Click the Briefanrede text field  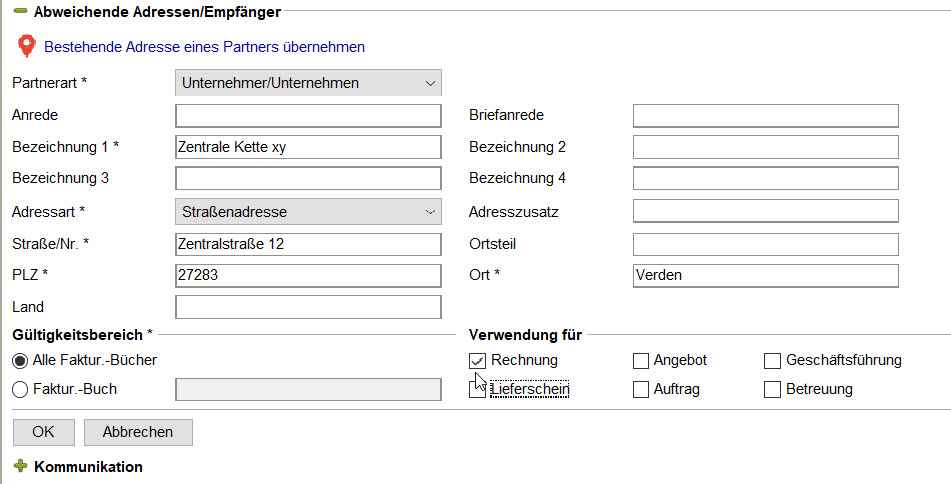pos(765,115)
